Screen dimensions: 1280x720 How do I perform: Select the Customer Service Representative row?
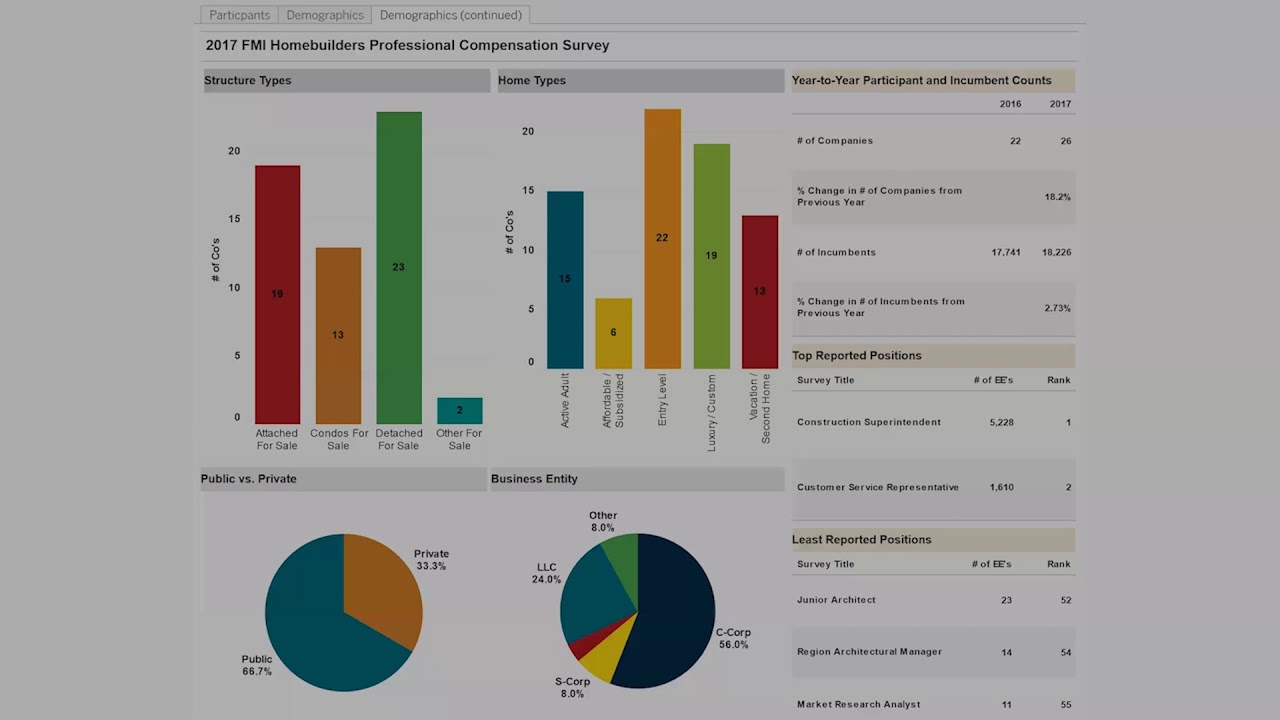click(933, 487)
